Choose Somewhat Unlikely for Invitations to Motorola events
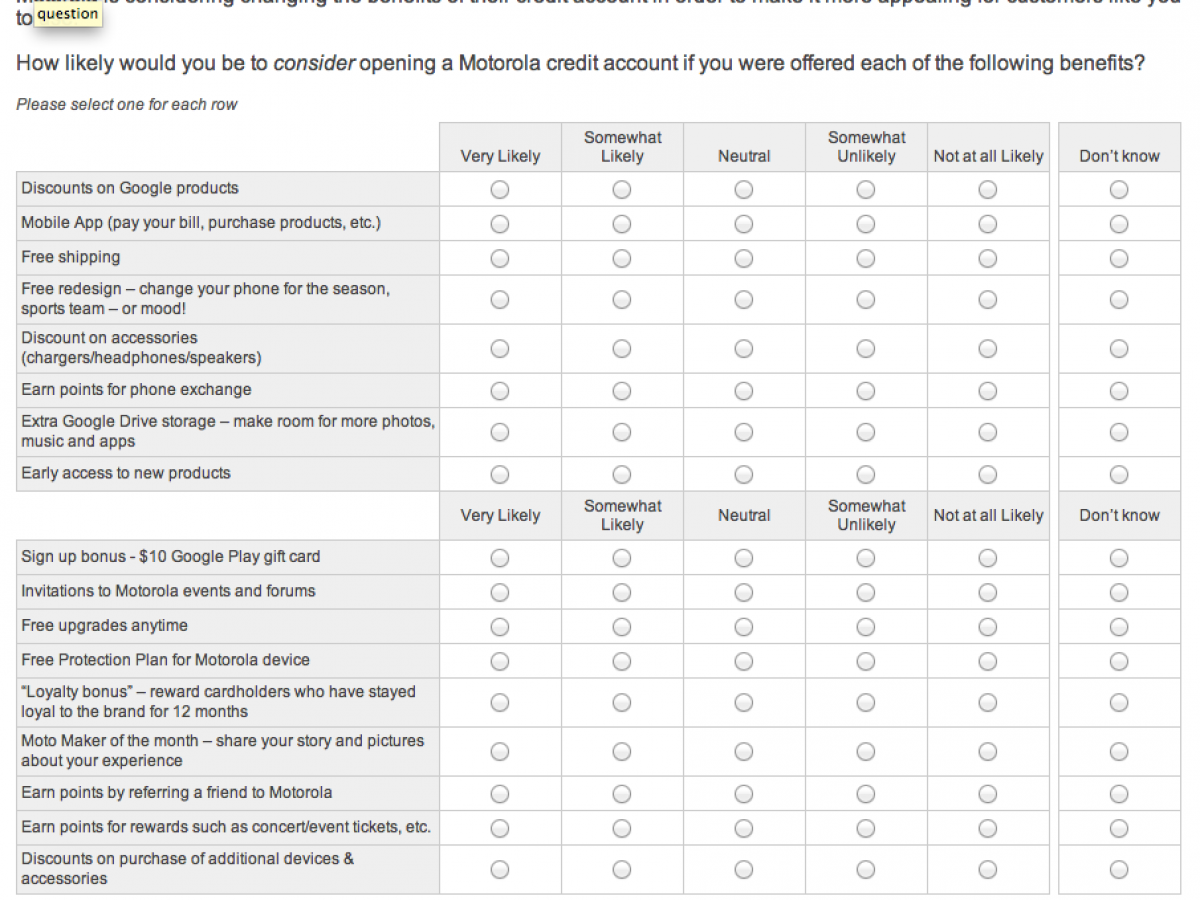Image resolution: width=1200 pixels, height=900 pixels. point(866,593)
